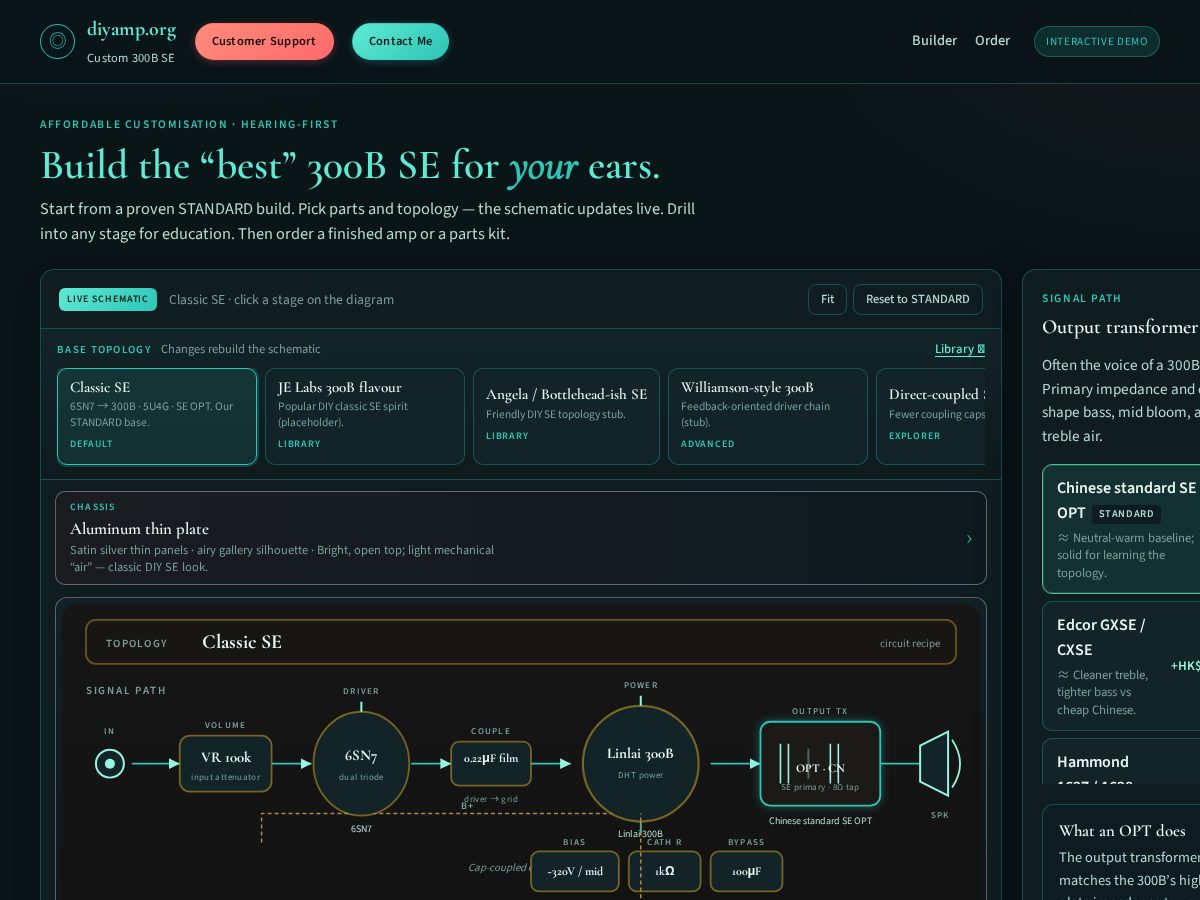Click the IN input jack icon
Image resolution: width=1200 pixels, height=900 pixels.
(110, 764)
